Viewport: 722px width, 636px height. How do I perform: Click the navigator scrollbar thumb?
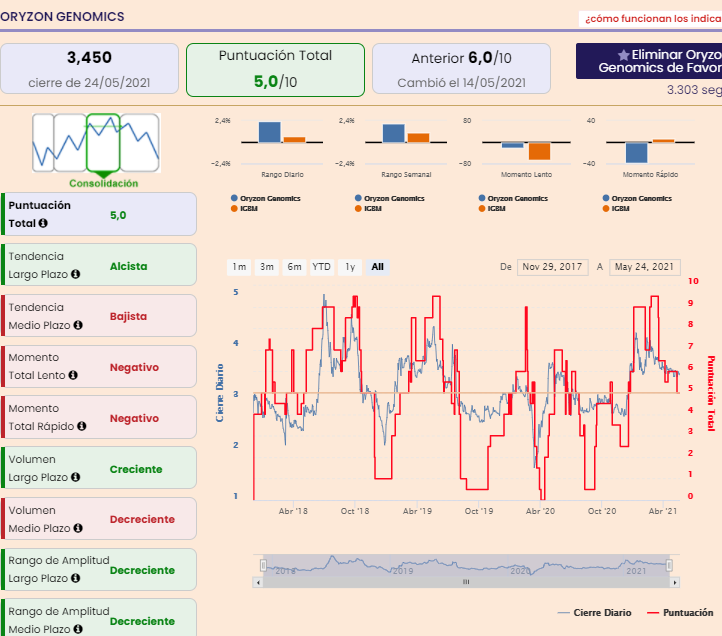click(466, 583)
